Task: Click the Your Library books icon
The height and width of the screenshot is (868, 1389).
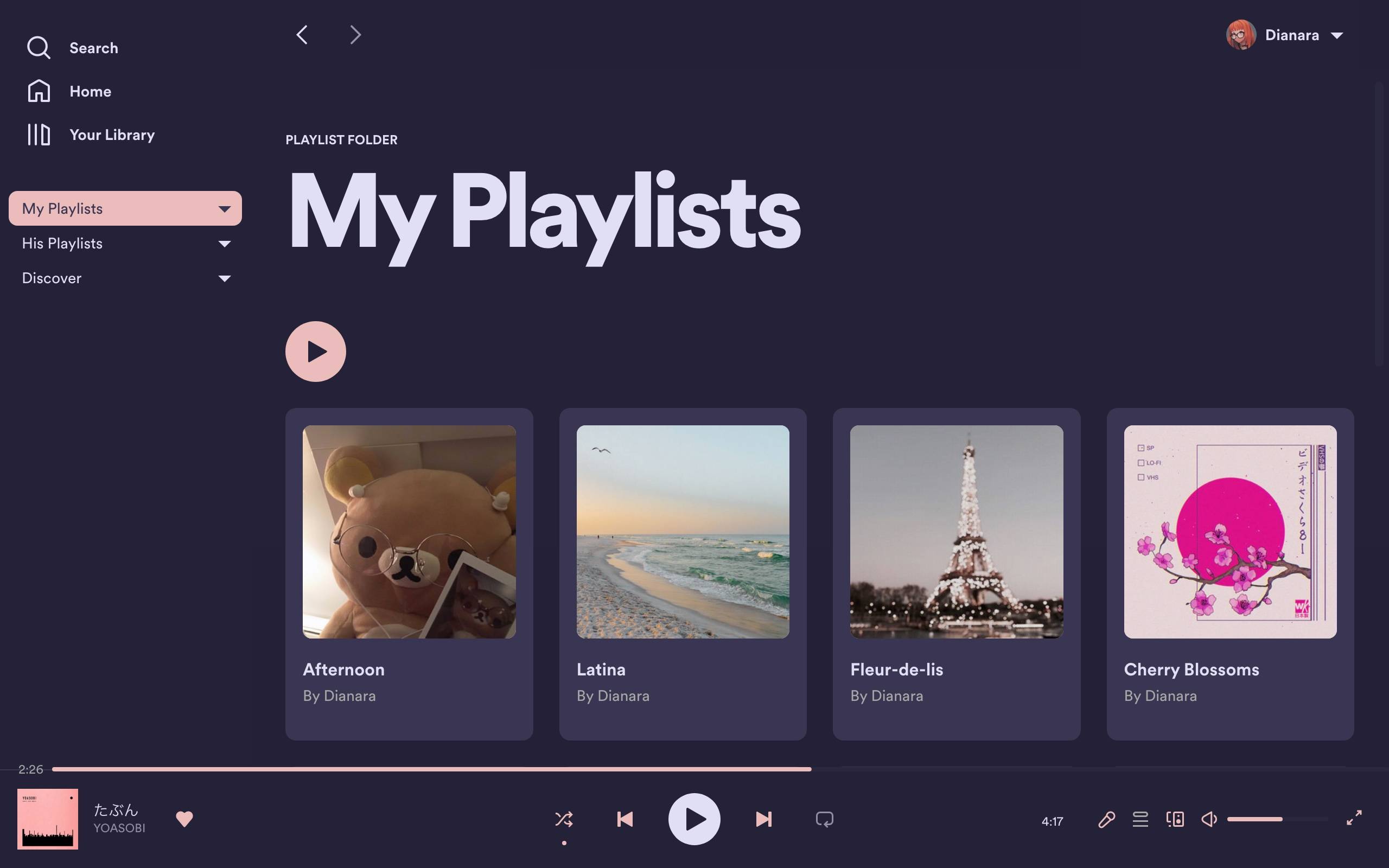Action: 39,135
